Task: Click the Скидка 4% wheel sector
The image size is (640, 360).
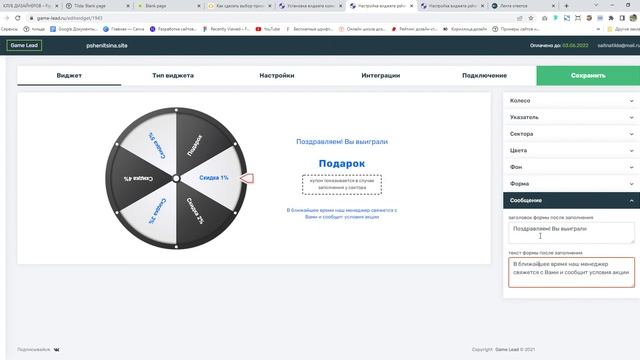Action: click(x=139, y=178)
